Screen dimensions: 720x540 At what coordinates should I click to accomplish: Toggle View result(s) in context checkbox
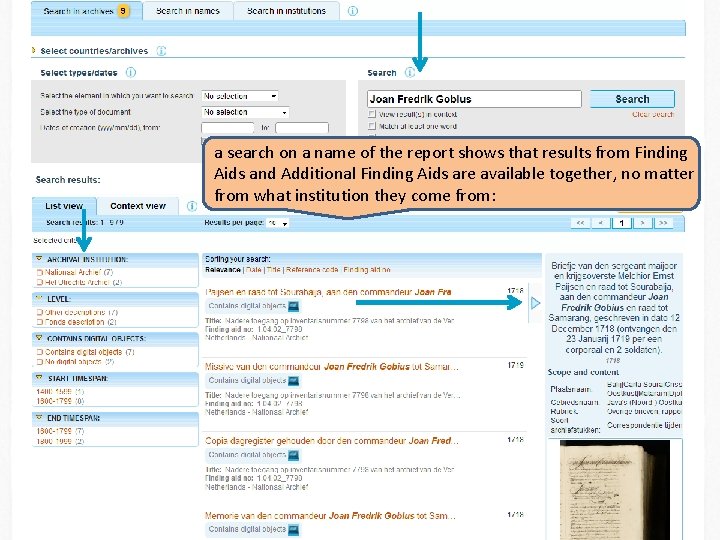click(x=372, y=114)
